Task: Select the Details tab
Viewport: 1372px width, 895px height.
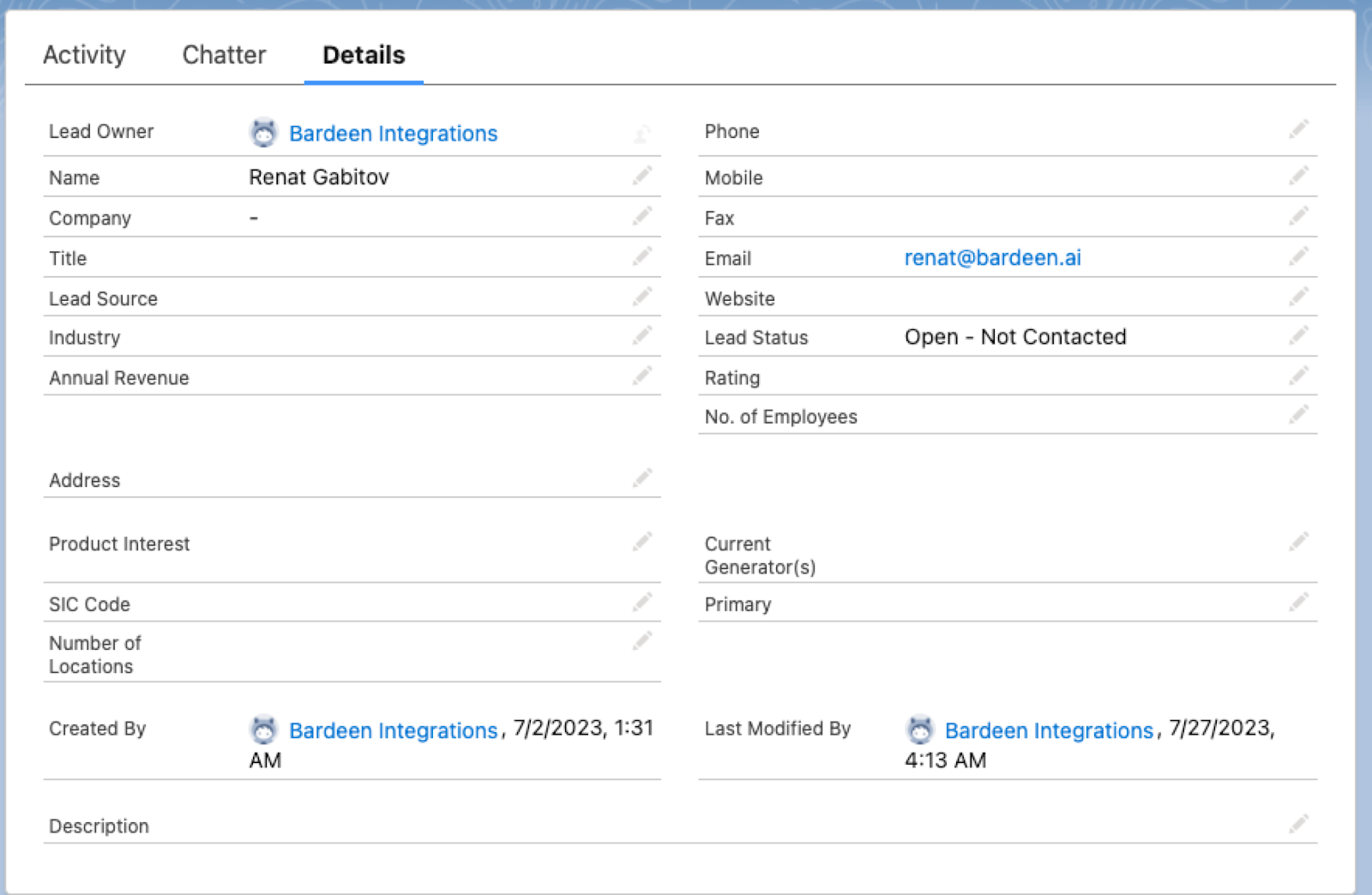Action: point(364,55)
